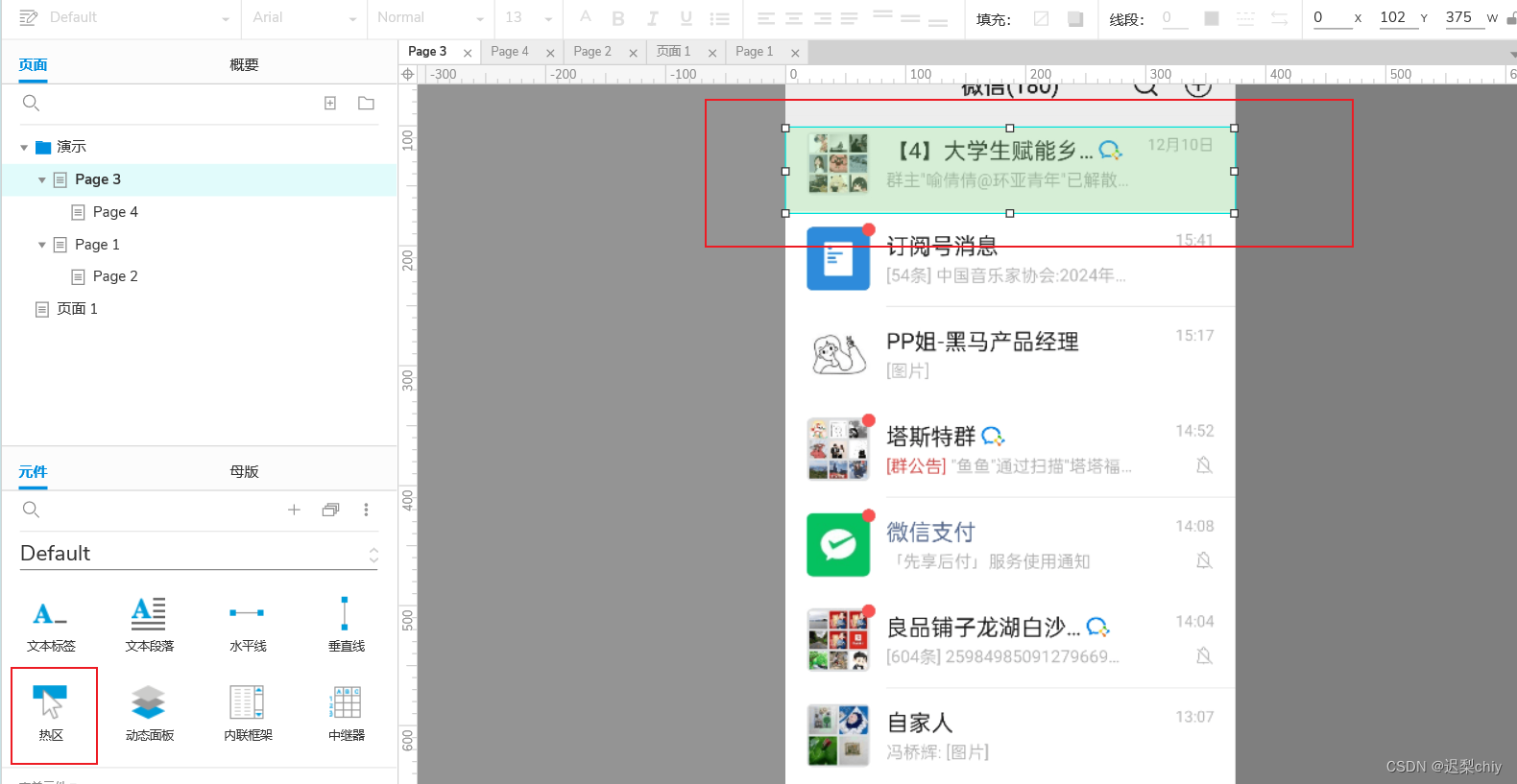Open the three-dot menu in widgets panel
Image resolution: width=1517 pixels, height=784 pixels.
pos(366,510)
